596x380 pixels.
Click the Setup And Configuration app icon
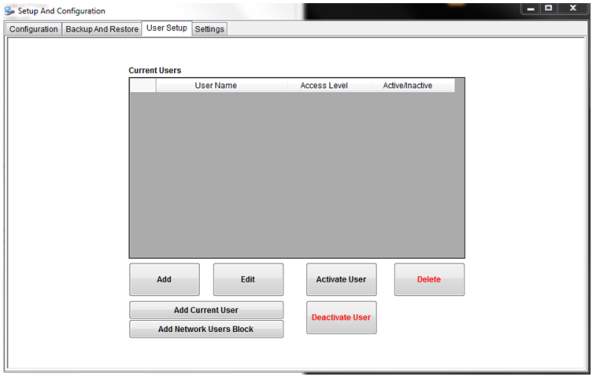pos(10,11)
